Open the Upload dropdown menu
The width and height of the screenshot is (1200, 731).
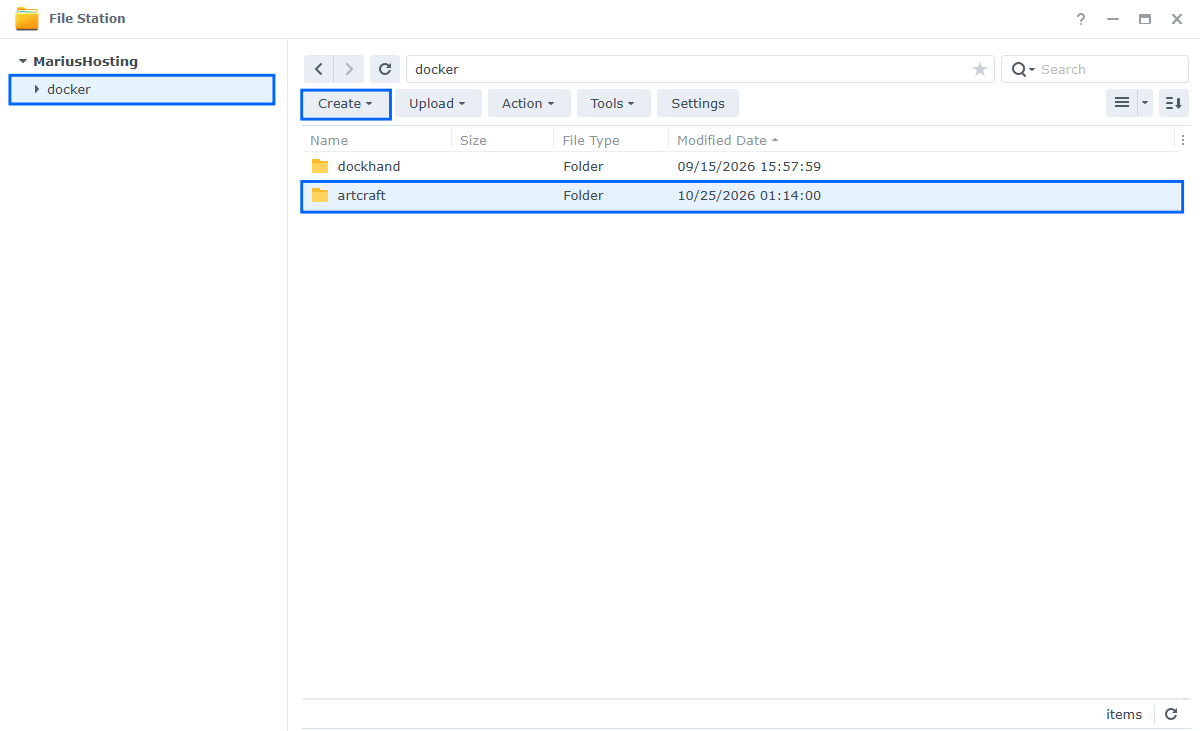tap(438, 103)
